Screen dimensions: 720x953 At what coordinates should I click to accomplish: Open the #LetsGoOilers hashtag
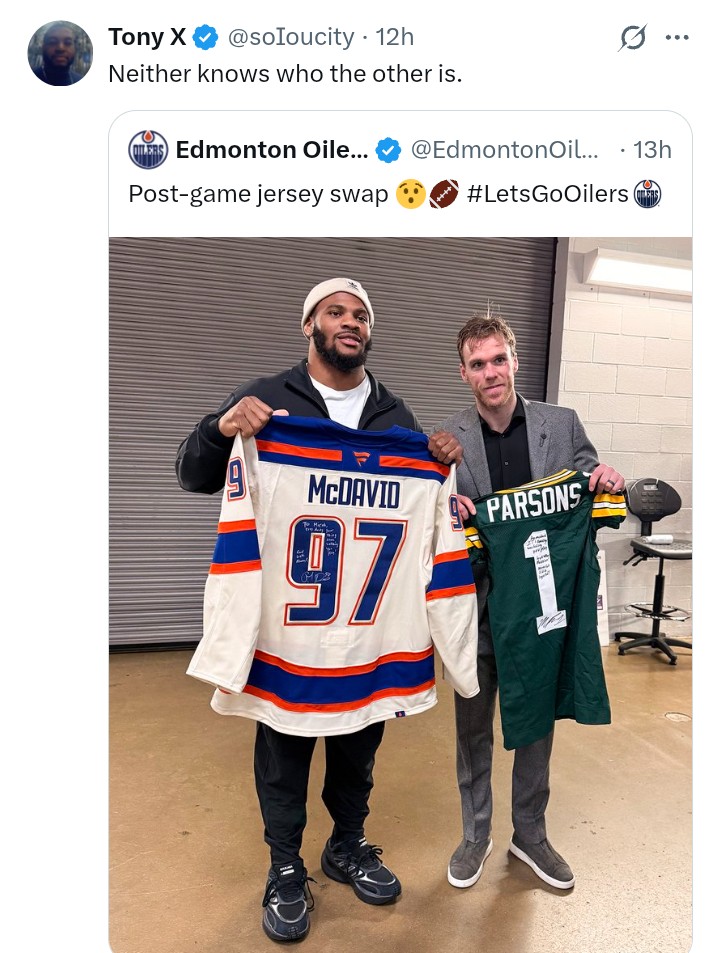[x=547, y=194]
